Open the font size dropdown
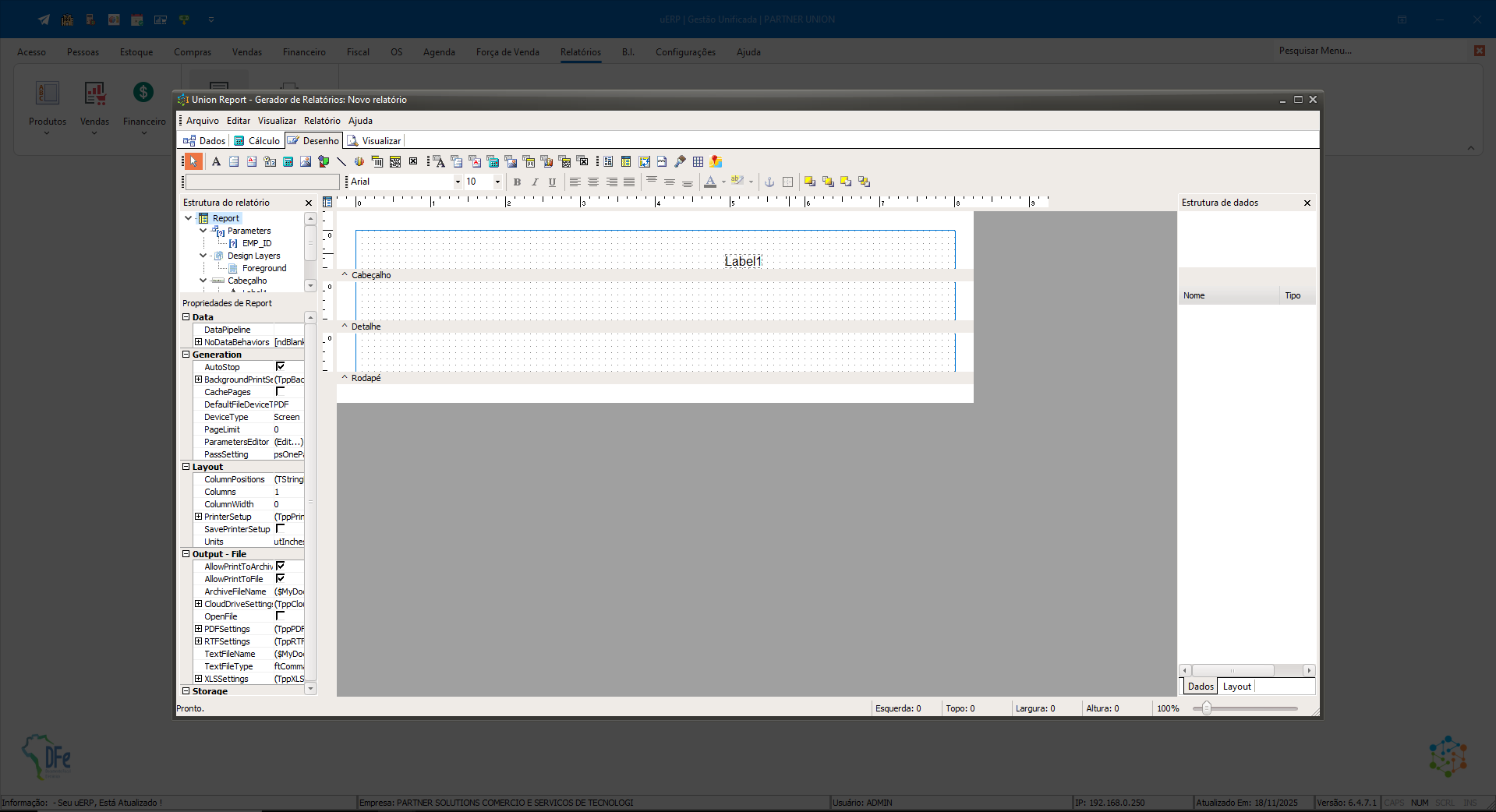The image size is (1496, 812). [497, 182]
